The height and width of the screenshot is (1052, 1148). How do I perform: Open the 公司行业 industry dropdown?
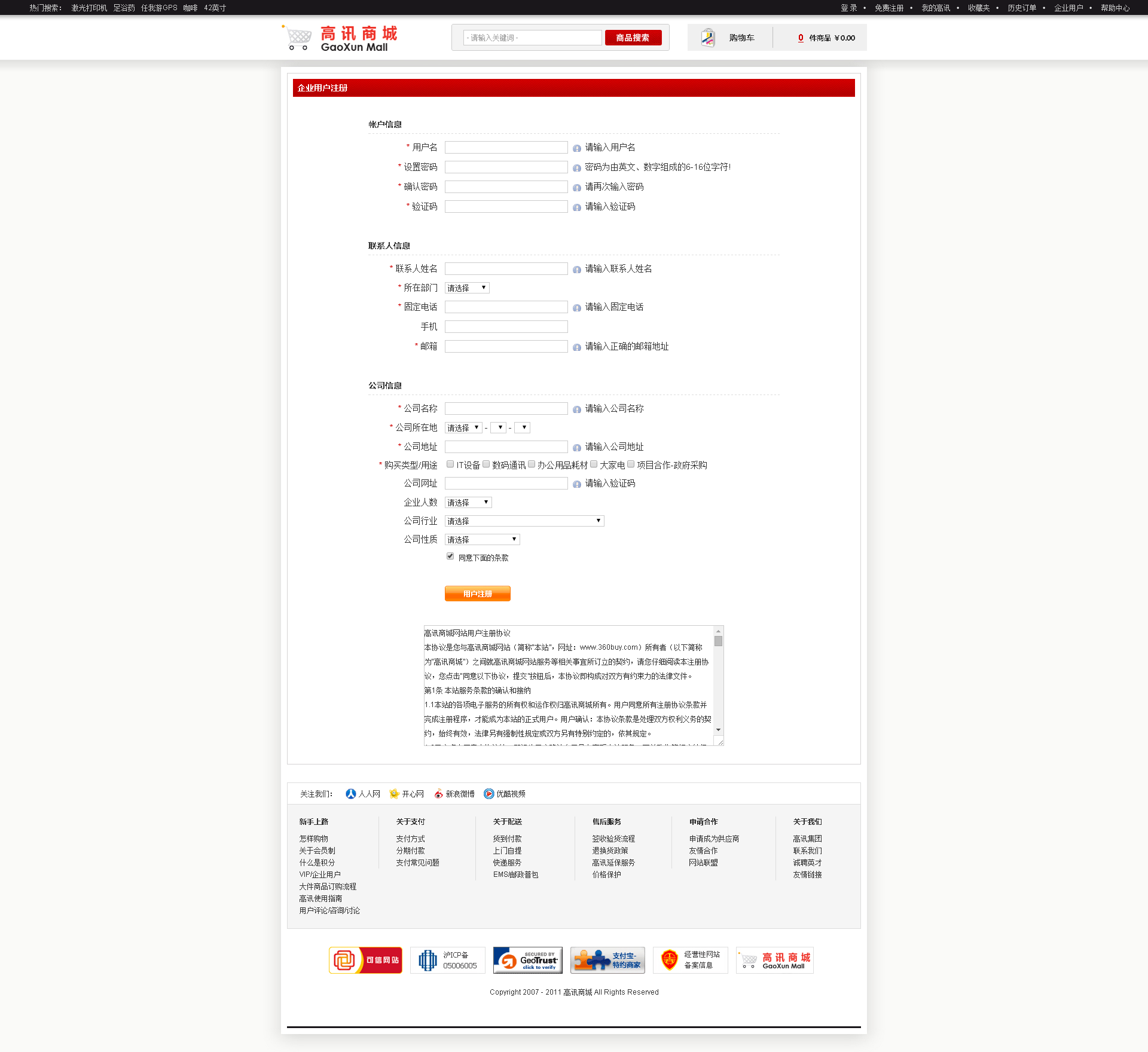click(524, 521)
